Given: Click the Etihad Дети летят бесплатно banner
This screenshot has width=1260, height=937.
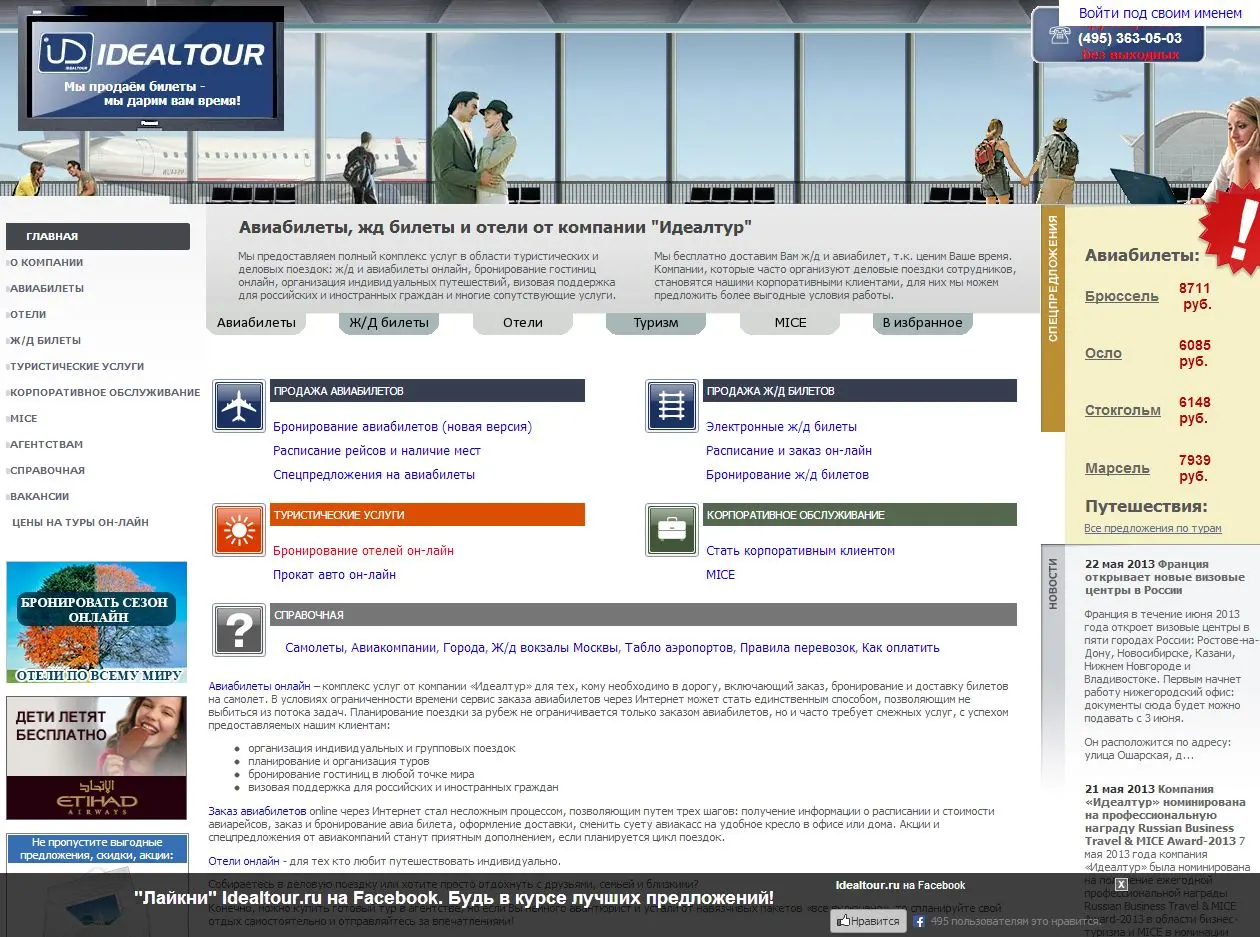Looking at the screenshot, I should [96, 758].
